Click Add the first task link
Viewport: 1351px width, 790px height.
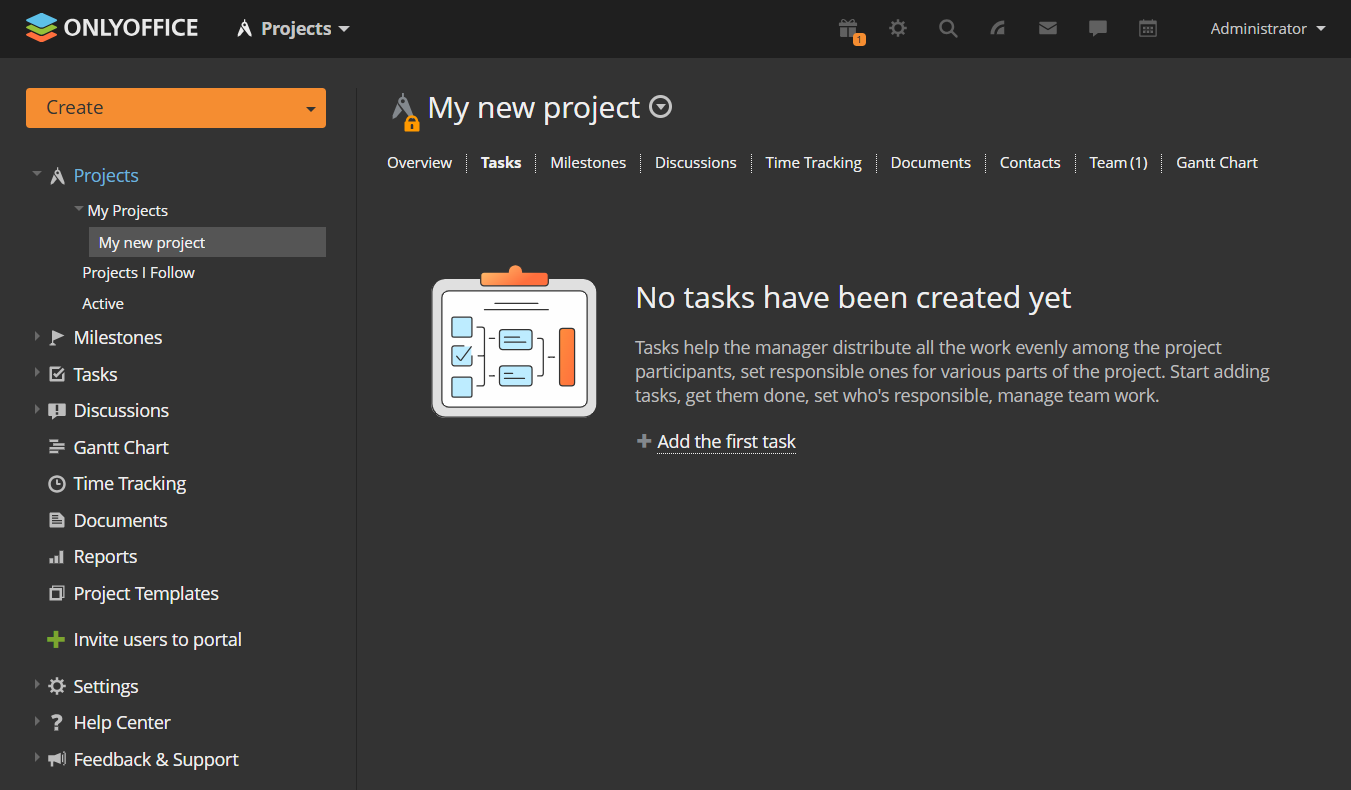(x=726, y=442)
